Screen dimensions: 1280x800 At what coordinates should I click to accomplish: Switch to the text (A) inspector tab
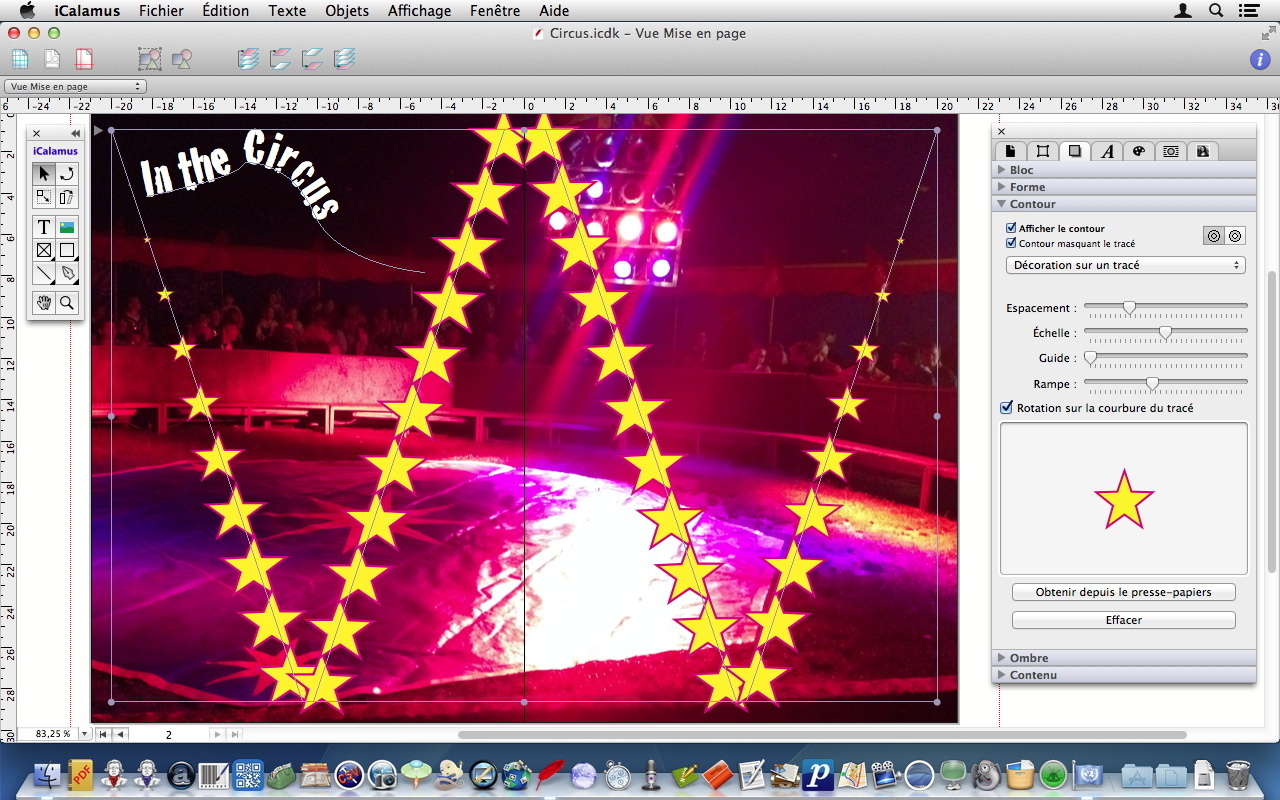click(x=1107, y=151)
